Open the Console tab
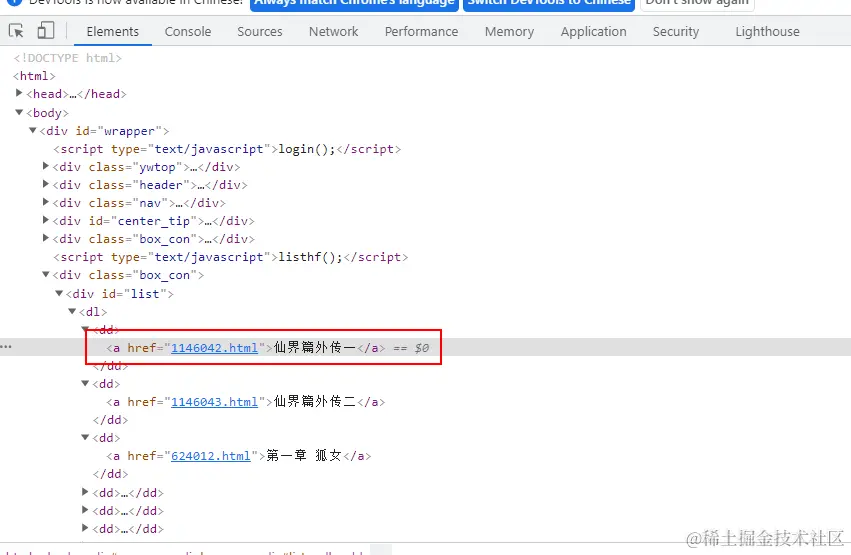The image size is (851, 555). [188, 31]
